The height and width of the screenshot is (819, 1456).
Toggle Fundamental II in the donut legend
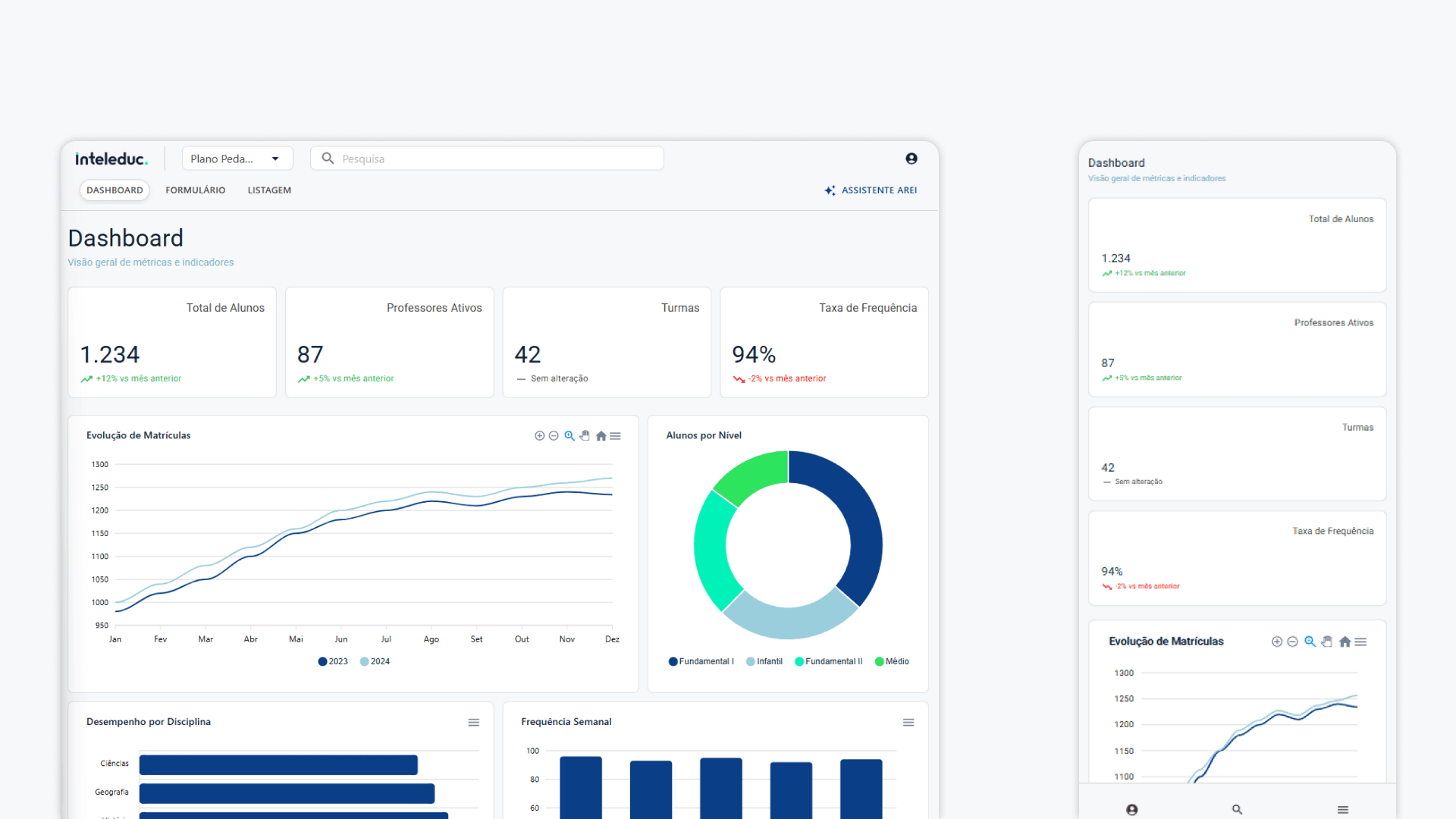[x=829, y=661]
